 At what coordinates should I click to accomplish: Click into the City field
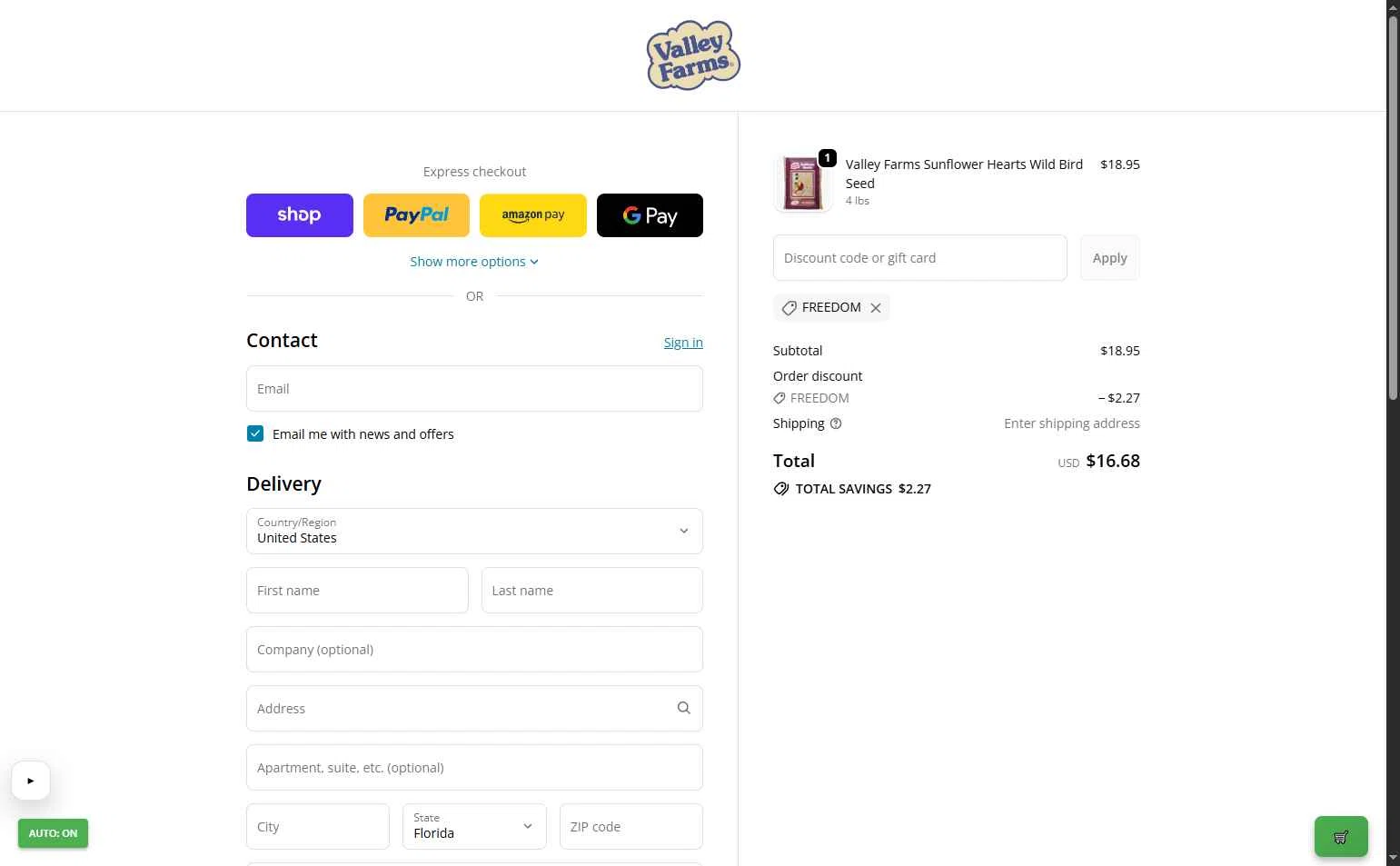point(318,827)
